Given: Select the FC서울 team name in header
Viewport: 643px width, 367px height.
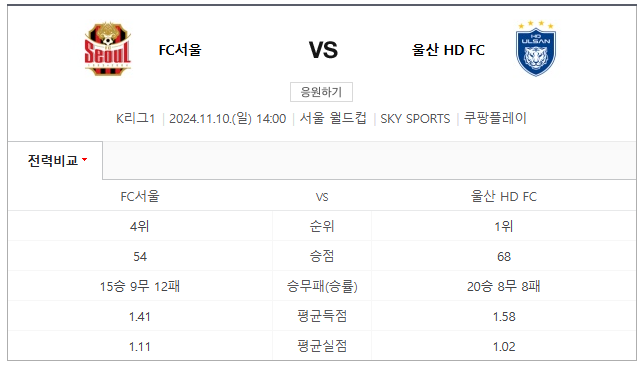Looking at the screenshot, I should pyautogui.click(x=180, y=50).
